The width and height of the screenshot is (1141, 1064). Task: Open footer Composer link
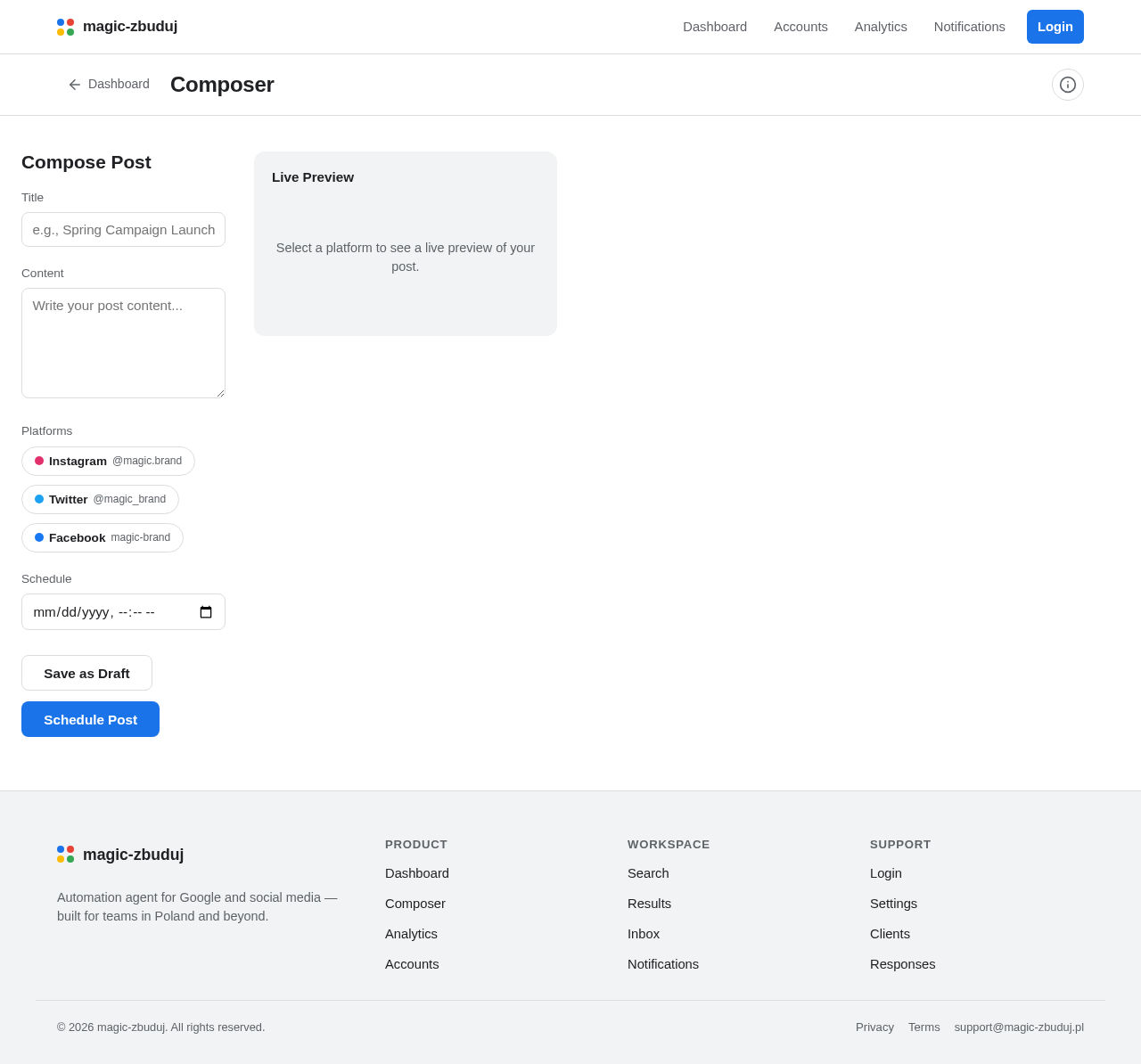click(x=415, y=904)
